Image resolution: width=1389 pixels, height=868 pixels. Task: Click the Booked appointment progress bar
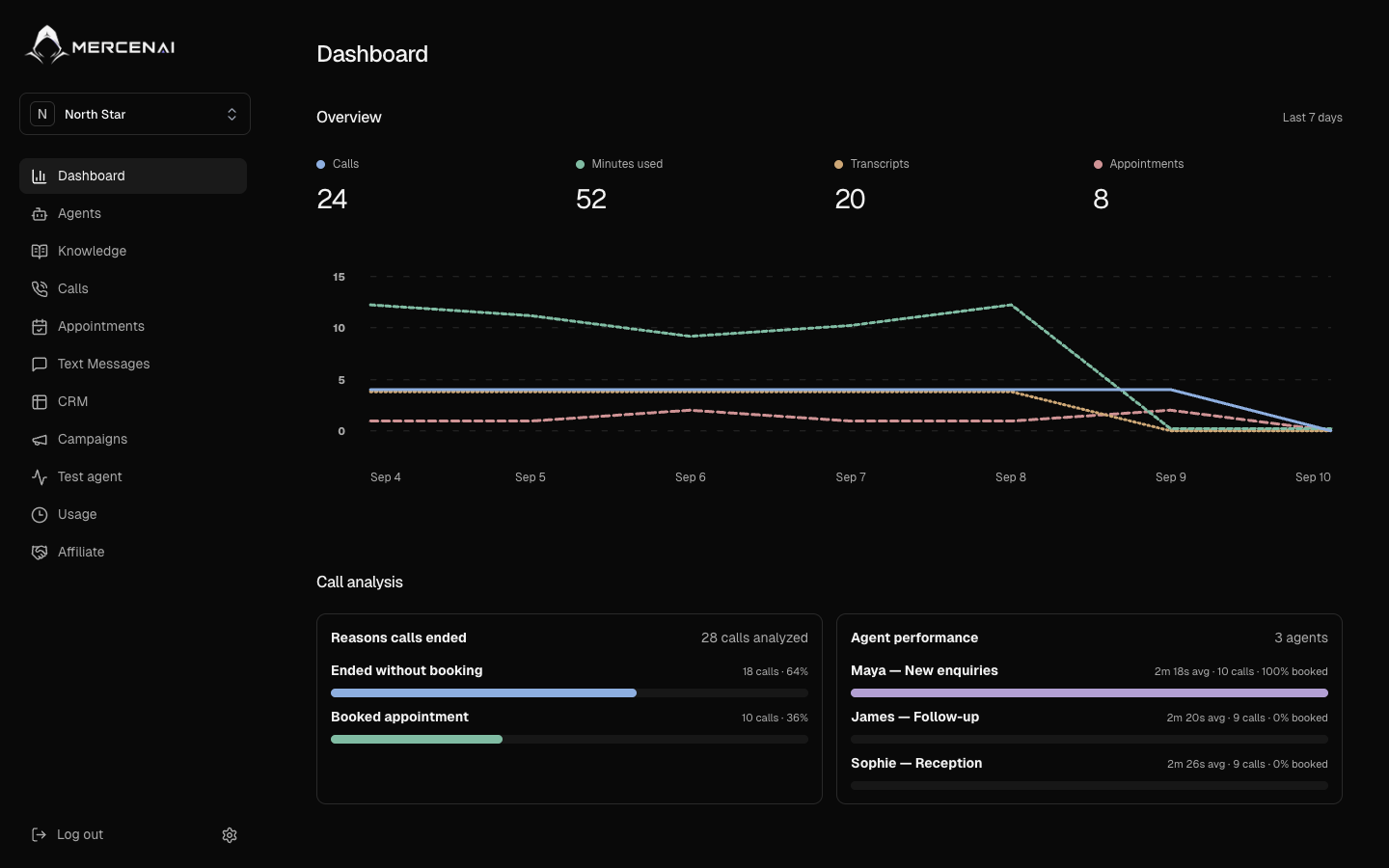(x=569, y=740)
